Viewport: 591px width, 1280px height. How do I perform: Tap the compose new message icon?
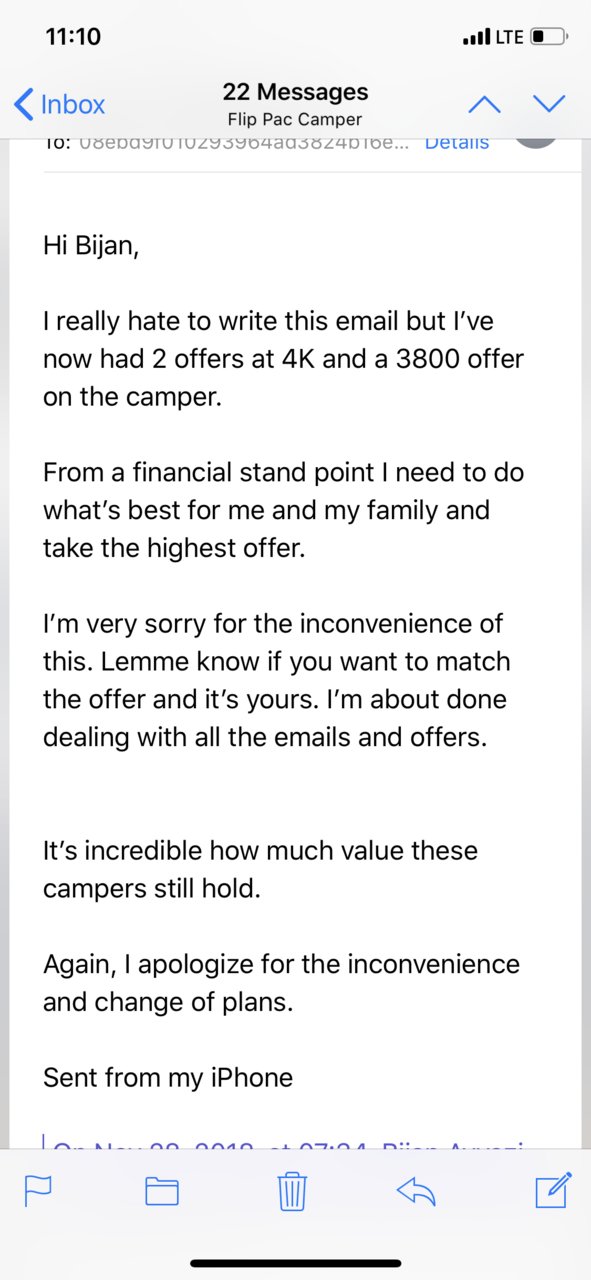[553, 1188]
